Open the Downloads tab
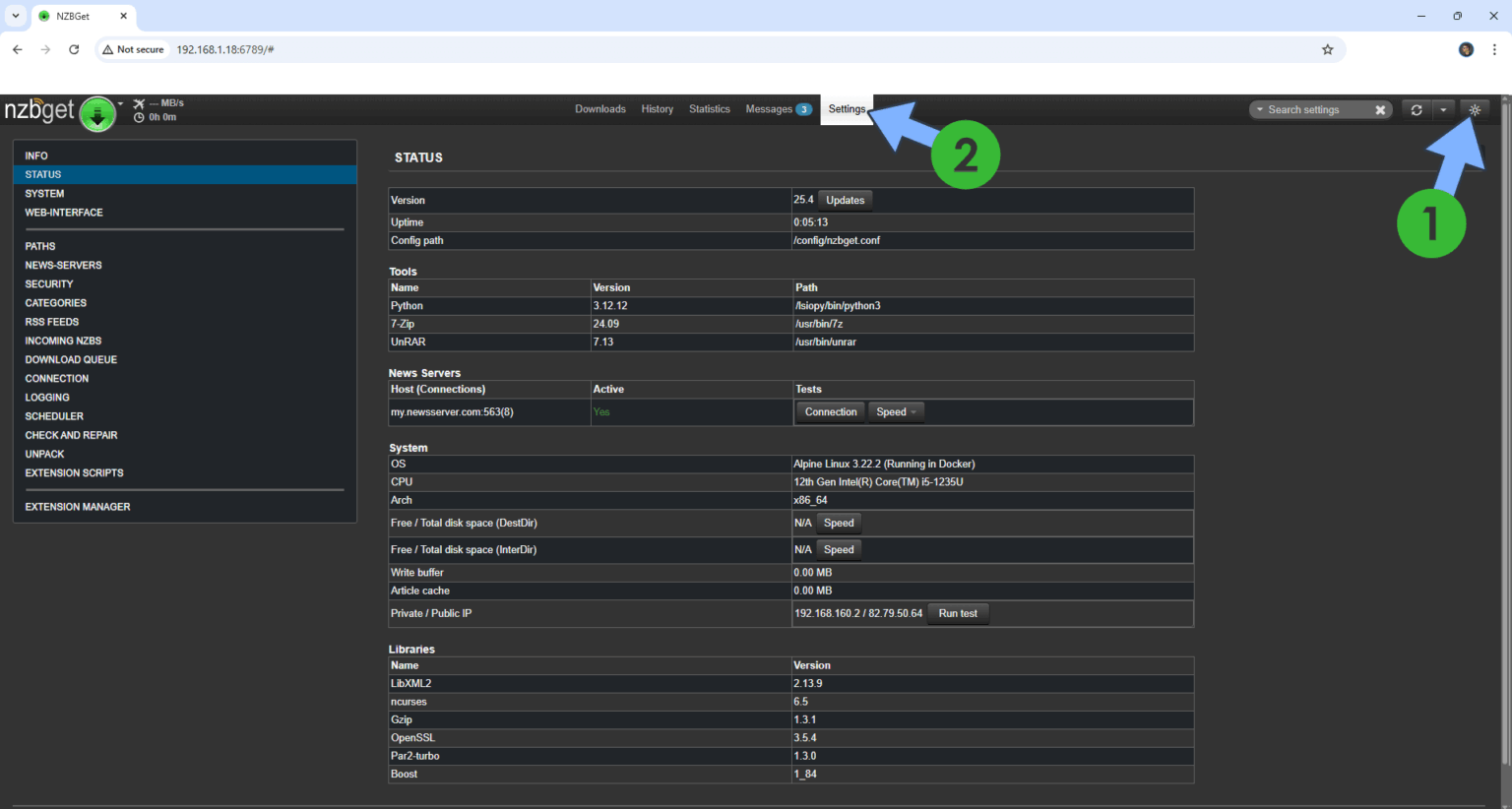The image size is (1512, 809). click(600, 109)
